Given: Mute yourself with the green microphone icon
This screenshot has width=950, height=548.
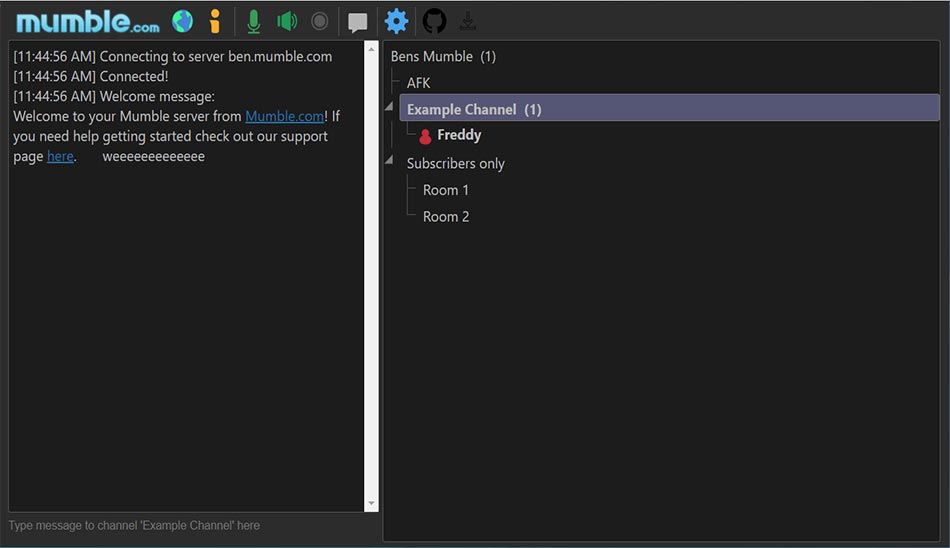Looking at the screenshot, I should click(254, 22).
